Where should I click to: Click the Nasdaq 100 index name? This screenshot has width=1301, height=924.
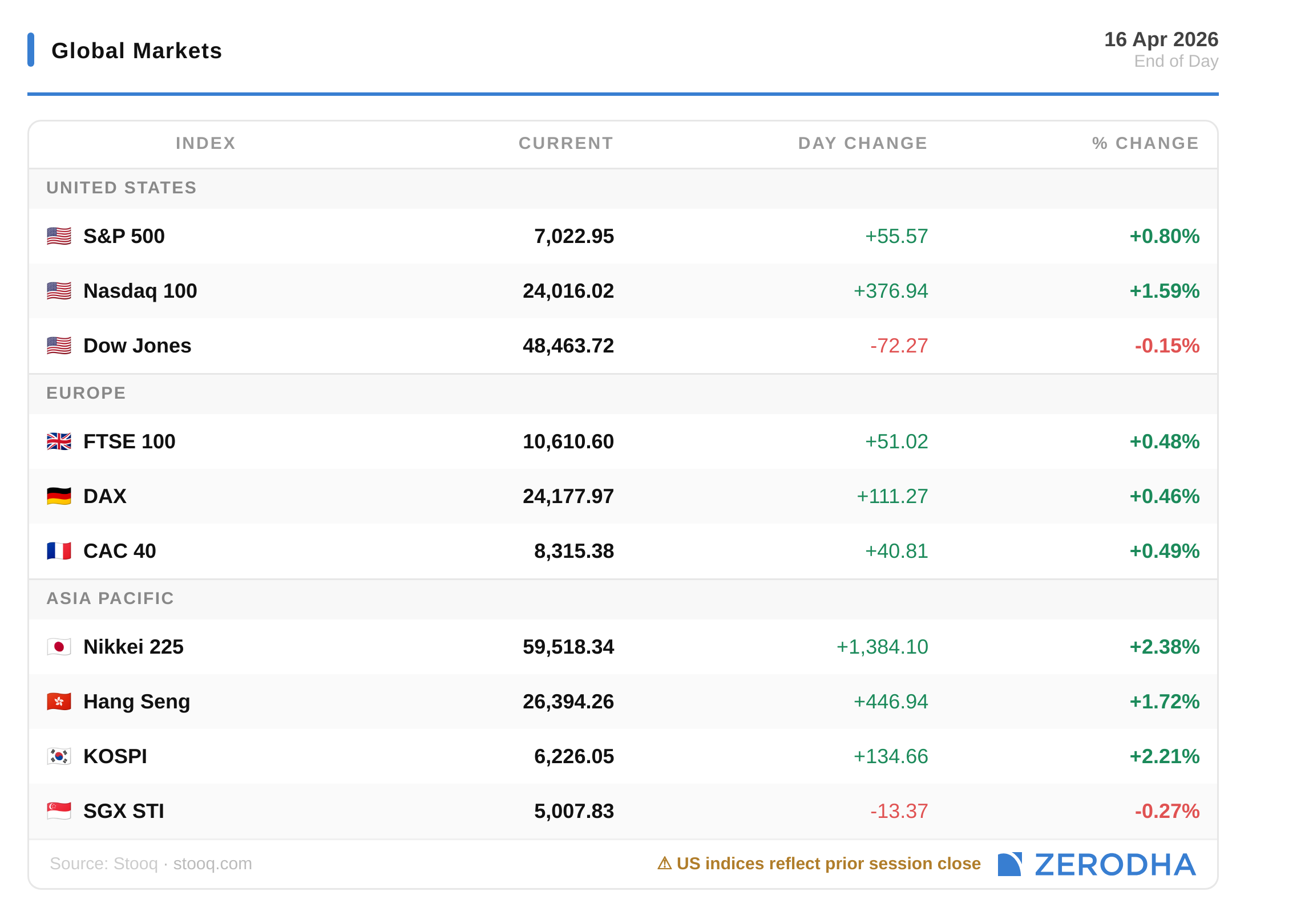pyautogui.click(x=140, y=291)
